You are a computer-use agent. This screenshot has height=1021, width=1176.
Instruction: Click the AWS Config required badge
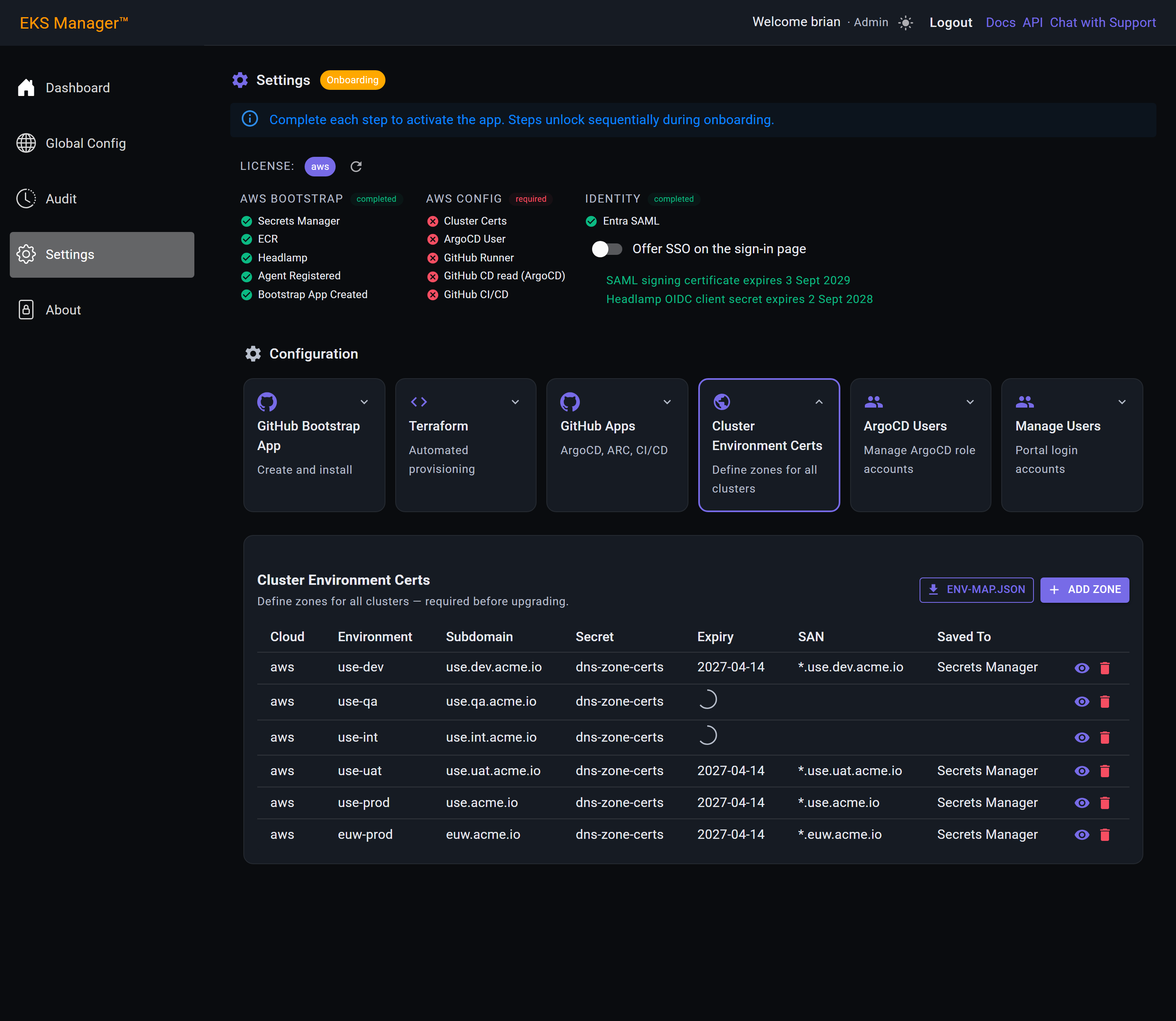[x=530, y=199]
